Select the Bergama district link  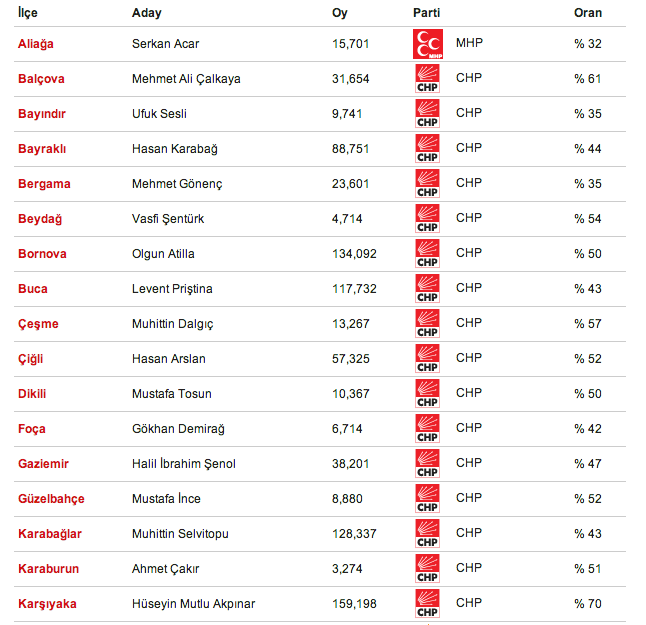[x=44, y=184]
